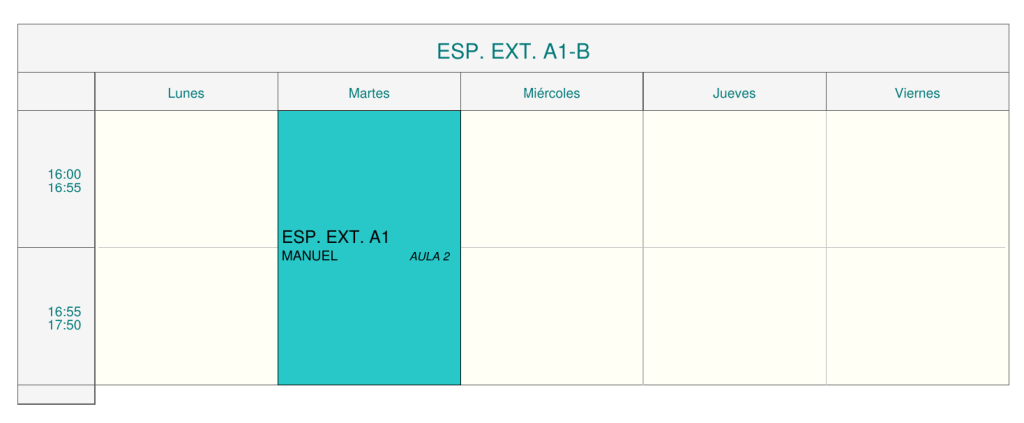Open the ESP. EXT. A1 class block
This screenshot has height=423, width=1024.
pos(335,237)
